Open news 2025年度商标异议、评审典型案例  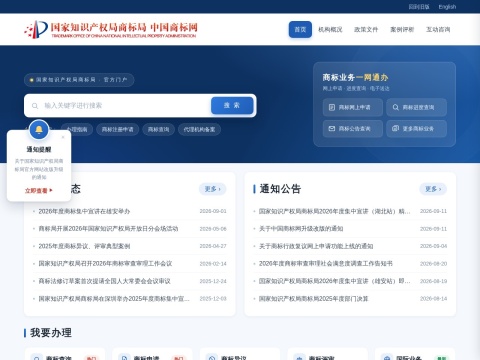(x=84, y=246)
